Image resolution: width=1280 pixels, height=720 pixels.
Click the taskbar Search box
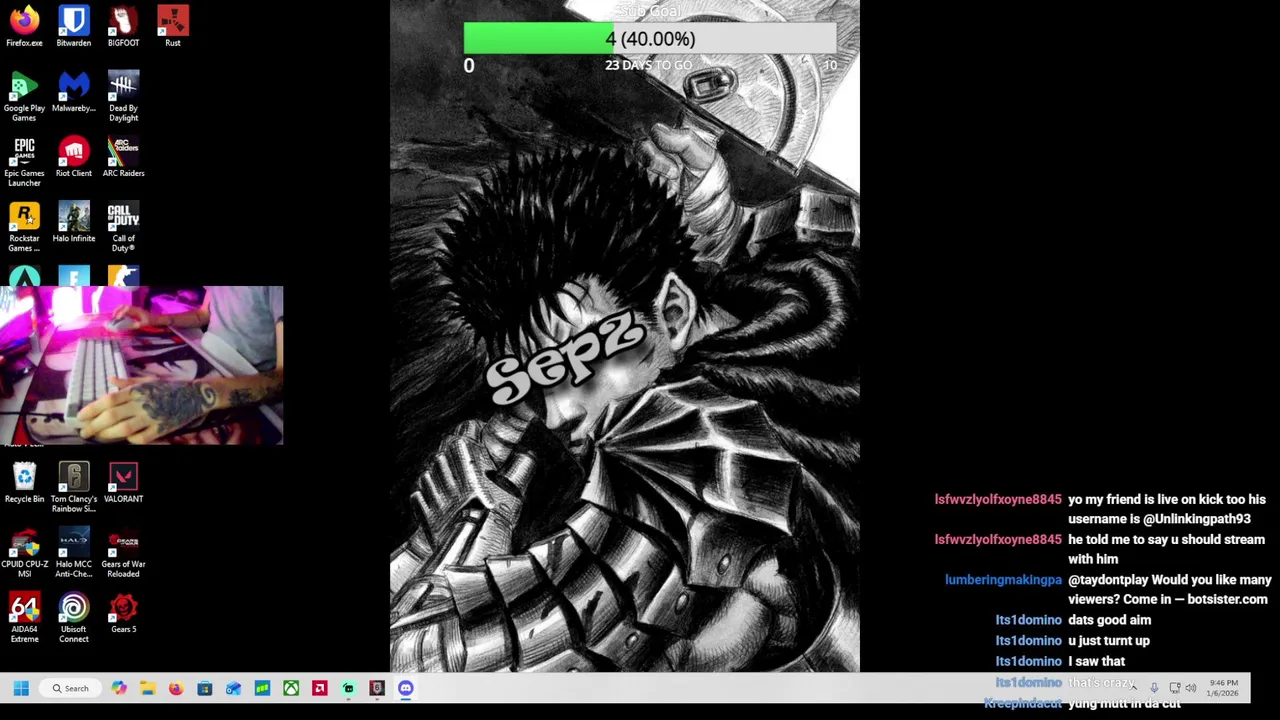pos(70,688)
